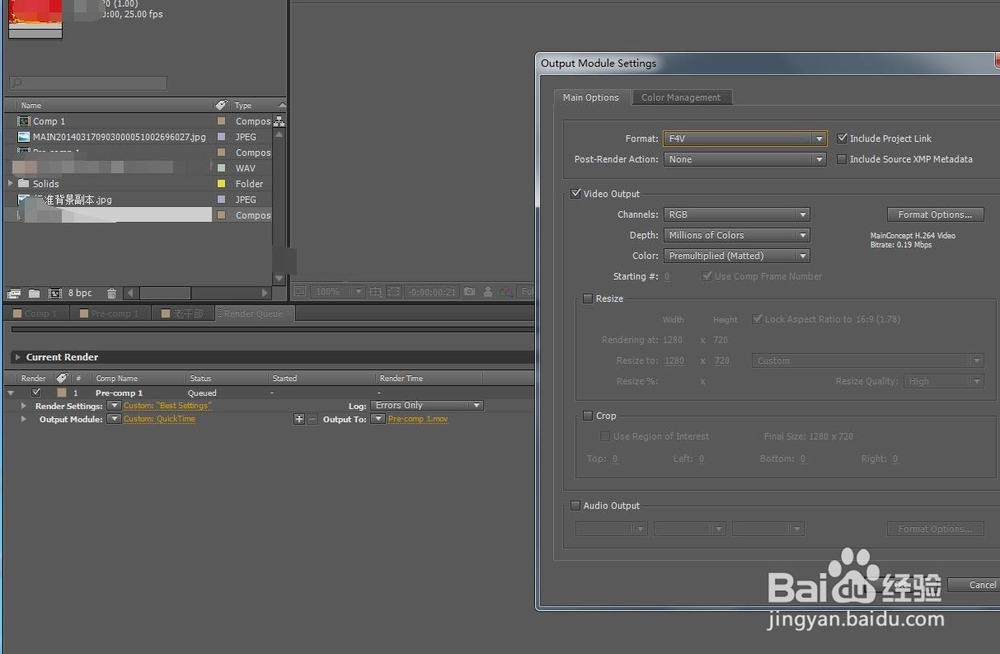Screen dimensions: 1000x654
Task: Click the Project panel horizontal scrollbar
Action: click(197, 293)
